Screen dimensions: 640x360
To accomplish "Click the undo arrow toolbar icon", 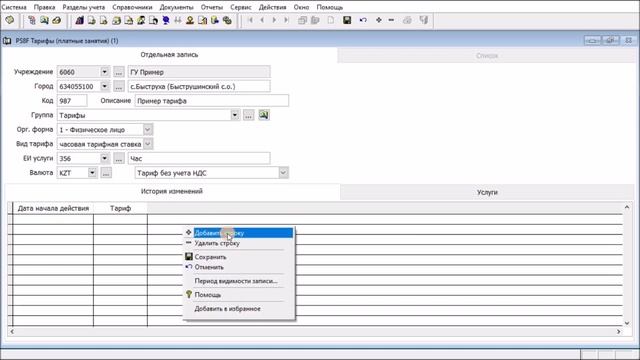I will [x=363, y=20].
